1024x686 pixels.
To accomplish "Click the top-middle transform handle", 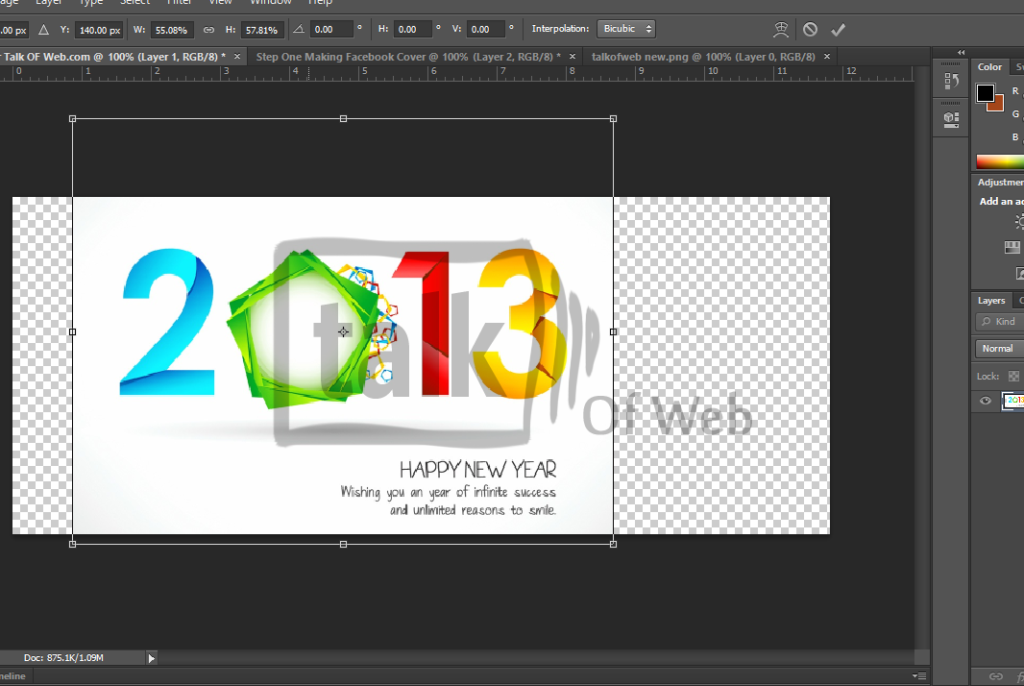I will point(344,119).
